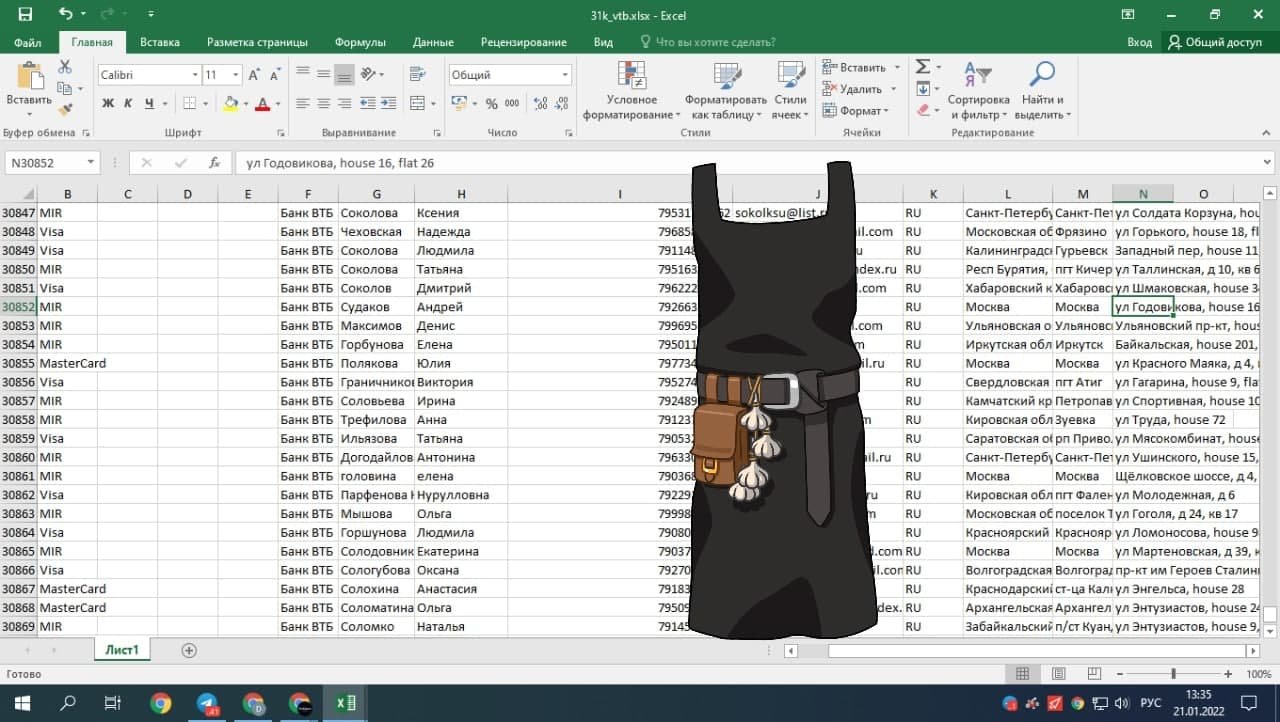Click Общий доступ share button
The width and height of the screenshot is (1280, 722).
pos(1215,42)
